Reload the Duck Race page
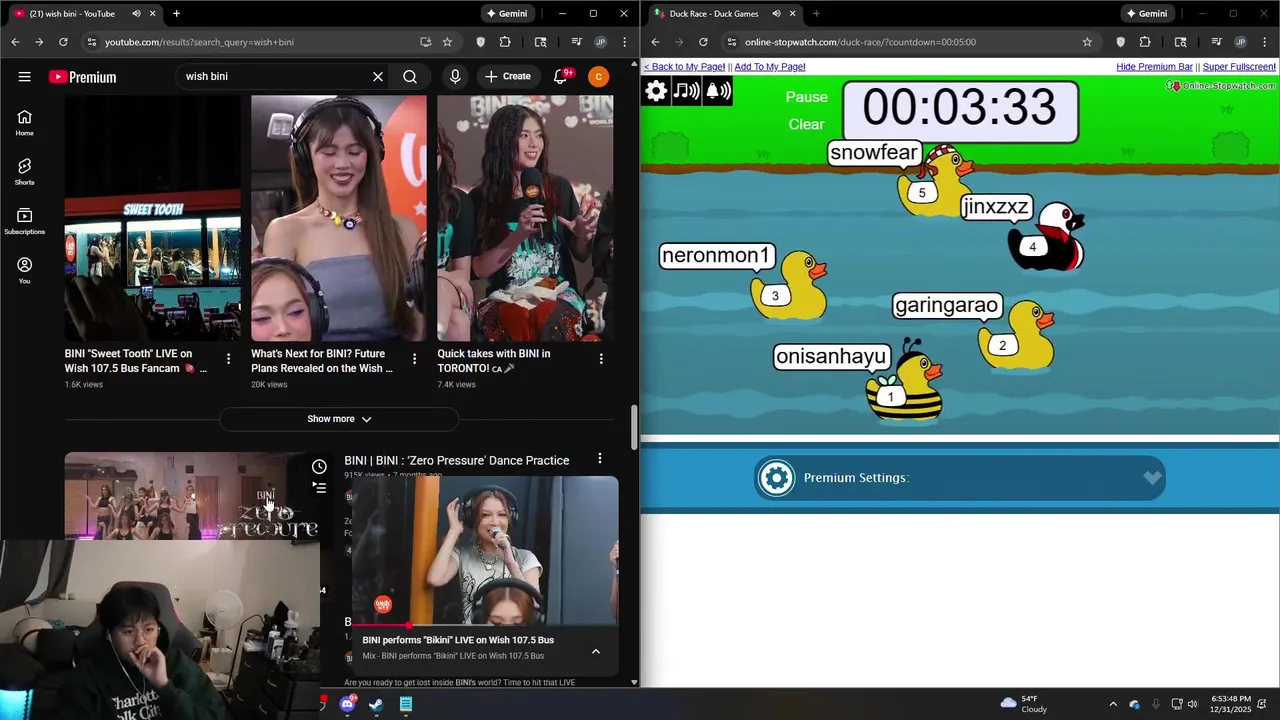The width and height of the screenshot is (1280, 720). click(703, 42)
